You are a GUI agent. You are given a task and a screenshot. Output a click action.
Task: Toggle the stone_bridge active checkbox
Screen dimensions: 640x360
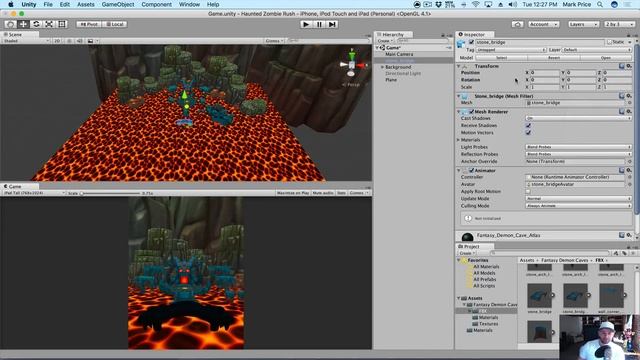point(471,42)
